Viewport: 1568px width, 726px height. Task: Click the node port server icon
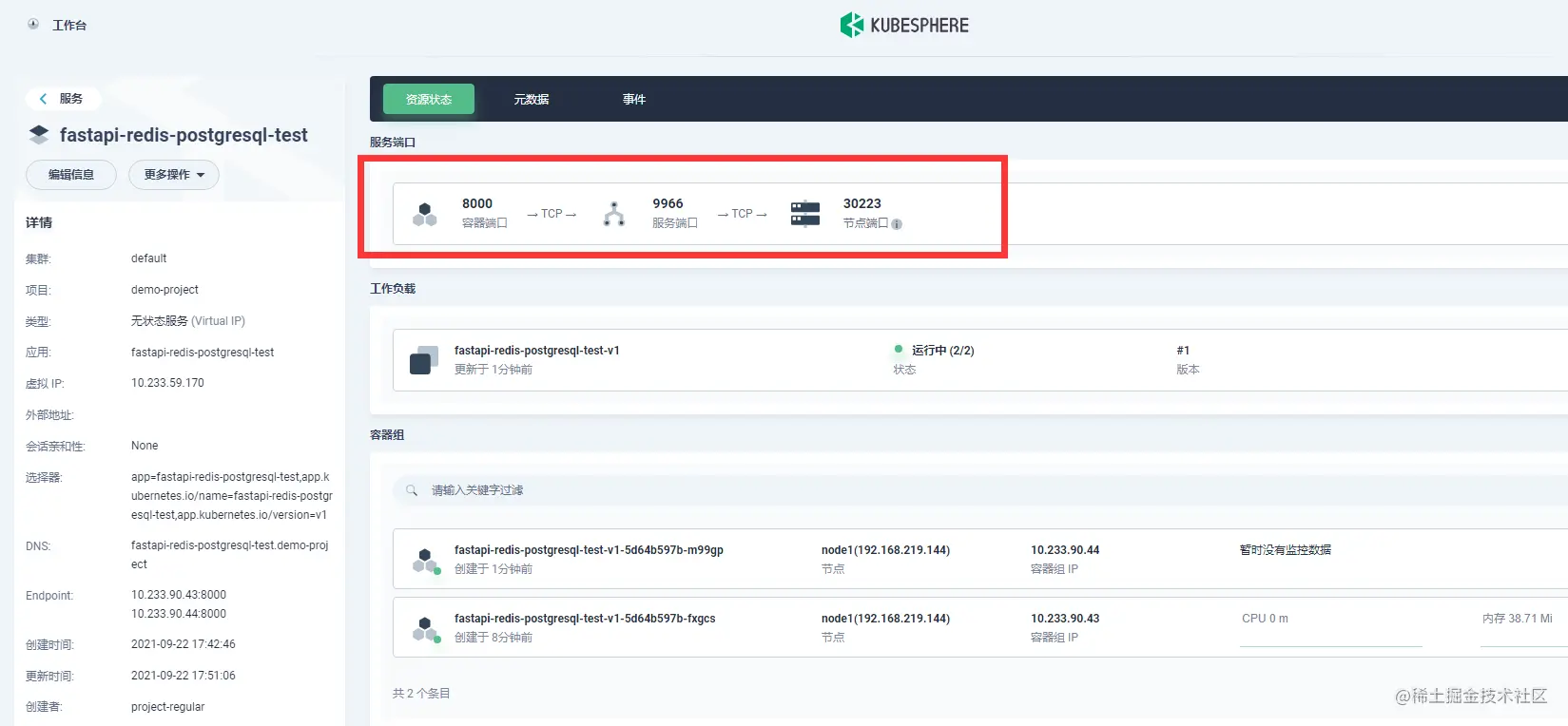(805, 214)
